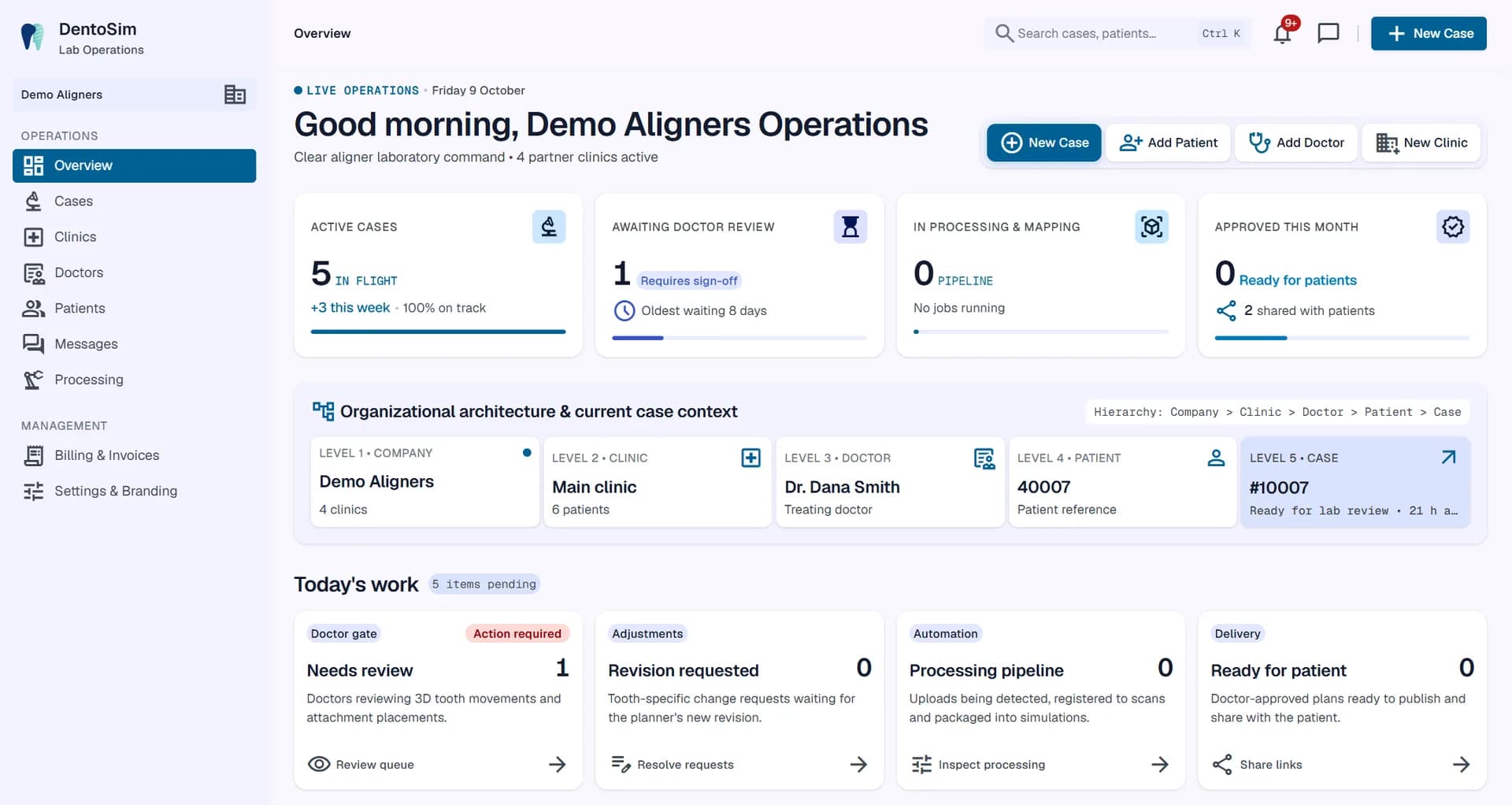This screenshot has width=1512, height=805.
Task: Click New Case beside Add Patient
Action: tap(1044, 143)
